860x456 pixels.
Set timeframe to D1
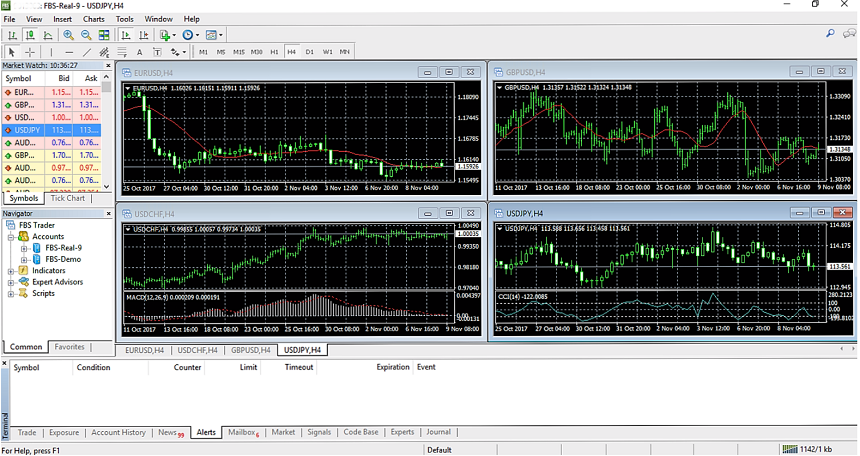[310, 52]
